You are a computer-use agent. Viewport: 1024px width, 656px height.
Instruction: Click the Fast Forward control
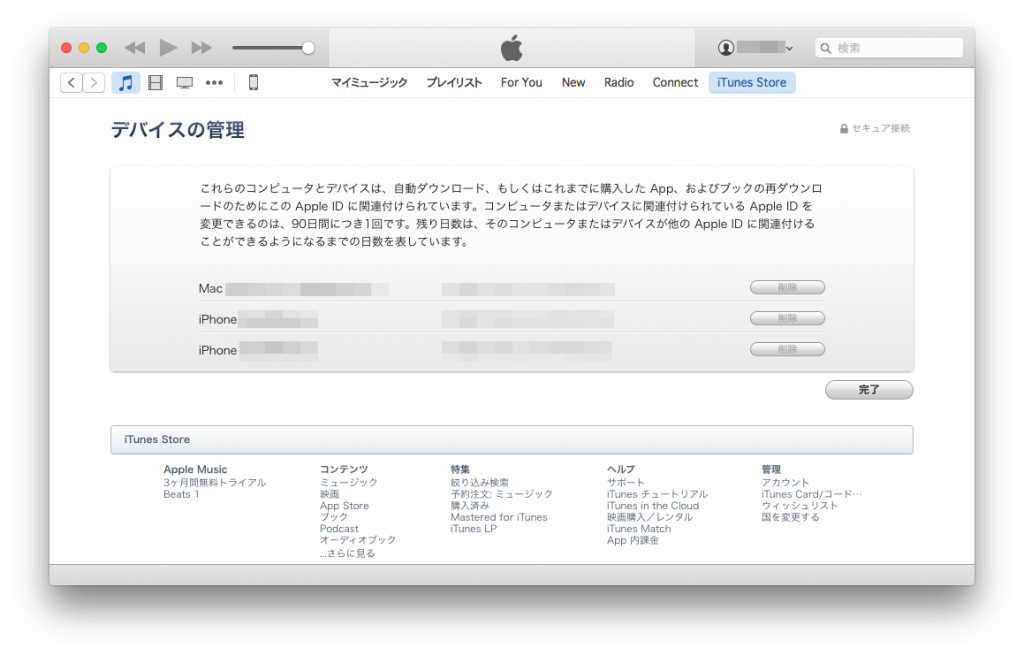[202, 47]
